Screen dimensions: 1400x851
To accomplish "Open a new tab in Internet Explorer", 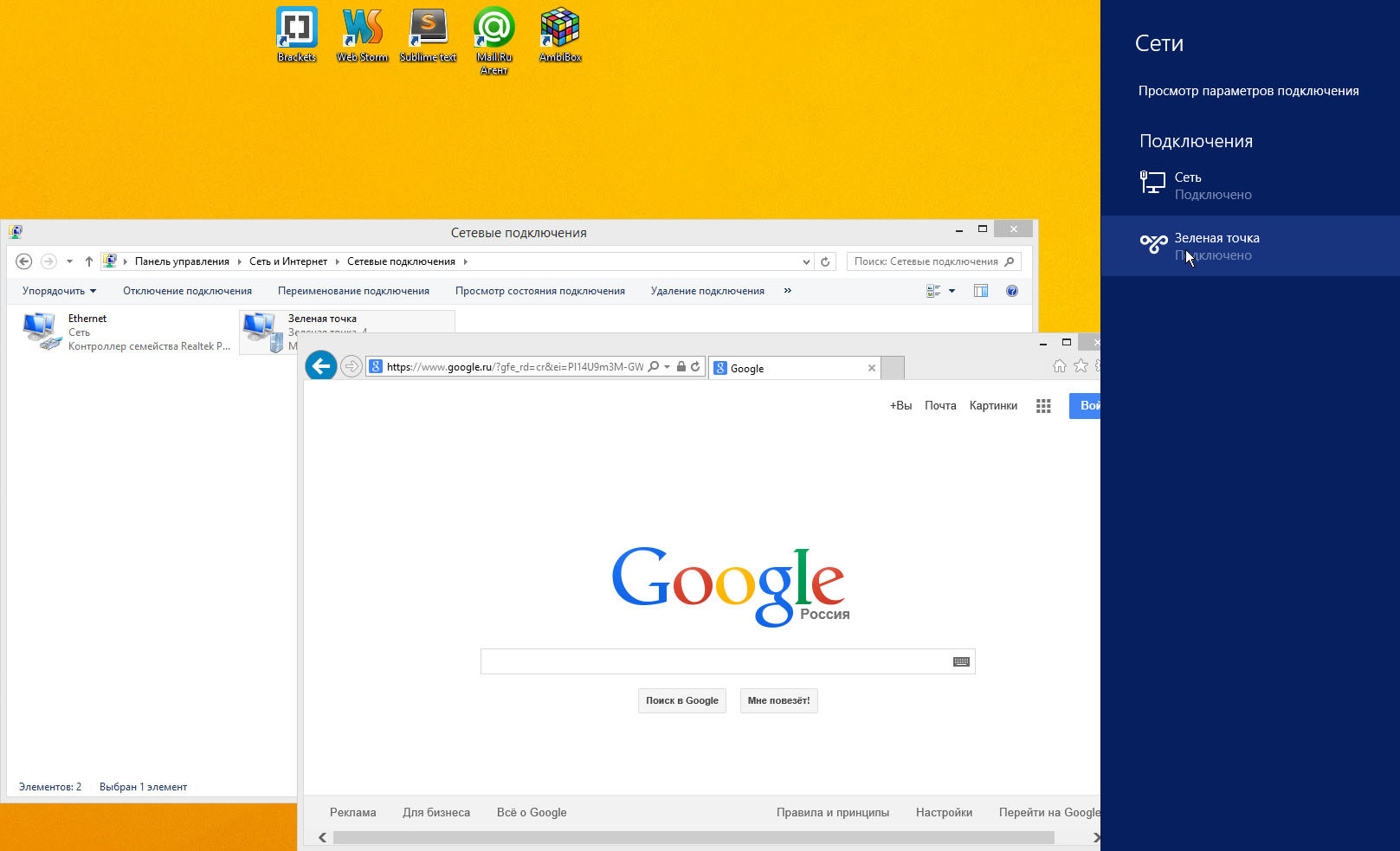I will click(893, 368).
